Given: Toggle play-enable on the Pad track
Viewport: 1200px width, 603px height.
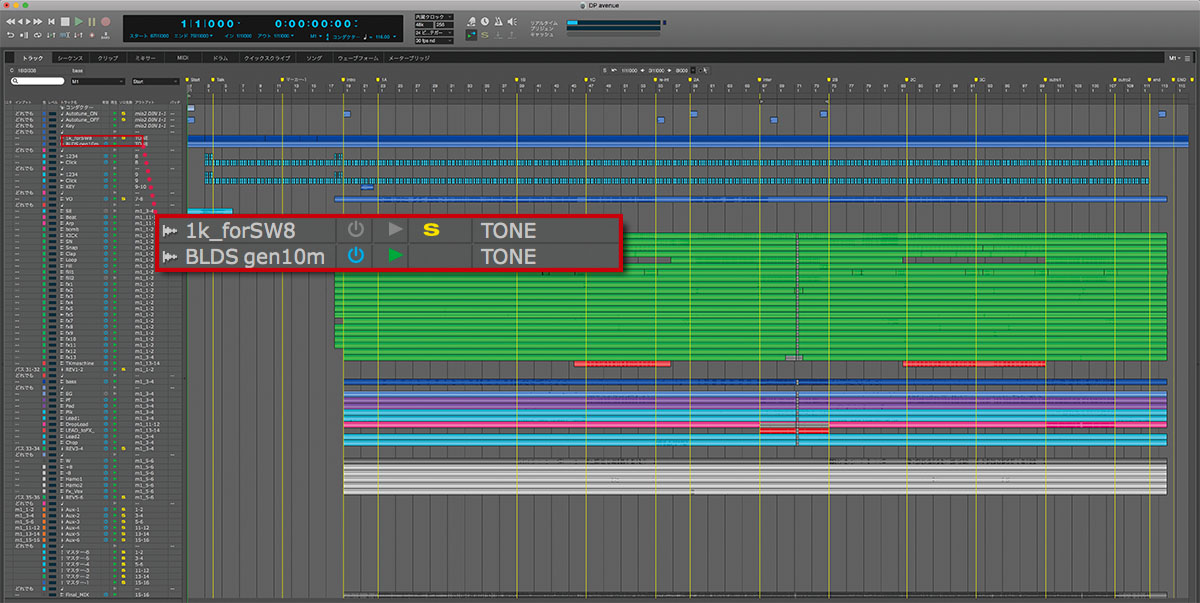Looking at the screenshot, I should (115, 405).
